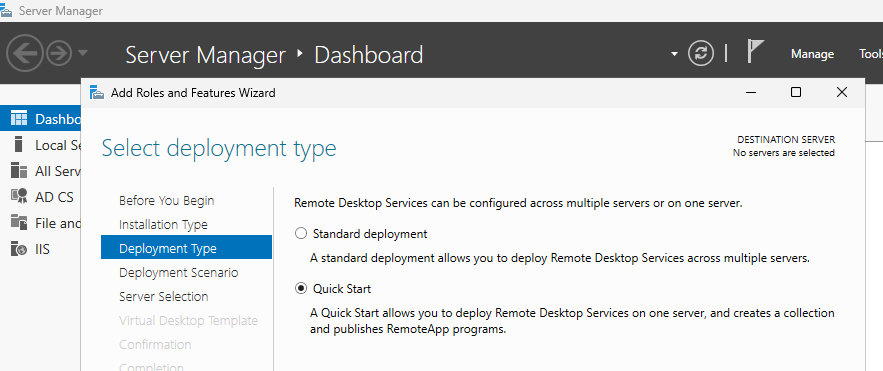Select the Deployment Type step
The image size is (883, 371).
click(x=186, y=248)
